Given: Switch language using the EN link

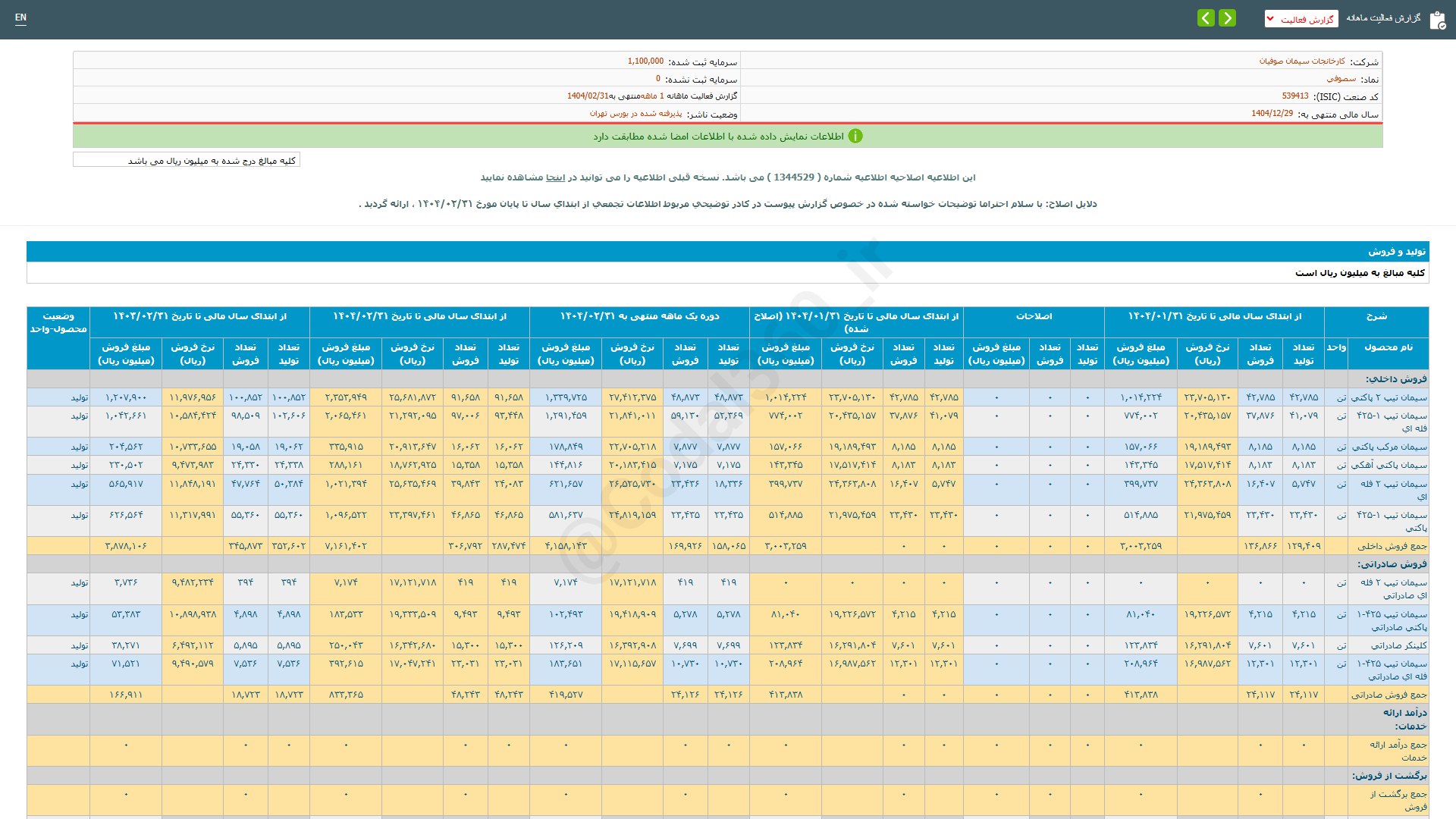Looking at the screenshot, I should [20, 17].
